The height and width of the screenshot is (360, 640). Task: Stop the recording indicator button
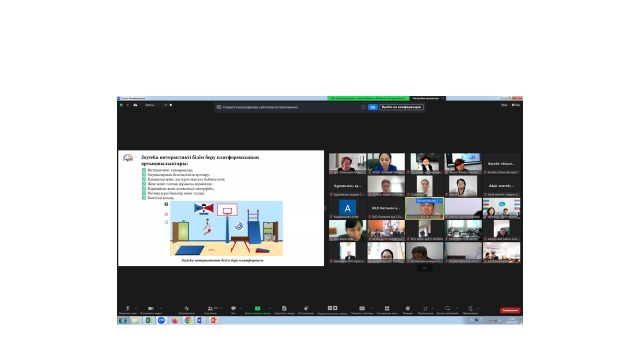(x=171, y=105)
